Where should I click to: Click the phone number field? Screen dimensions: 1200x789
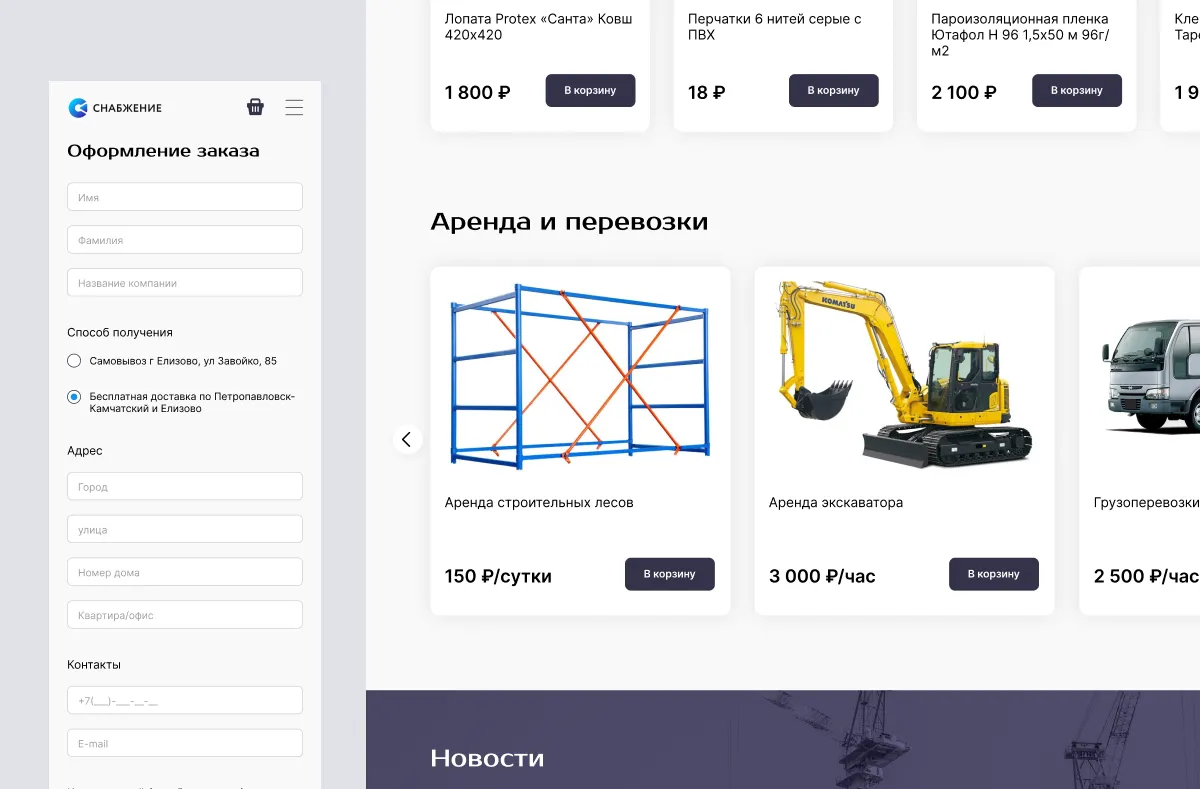click(184, 700)
